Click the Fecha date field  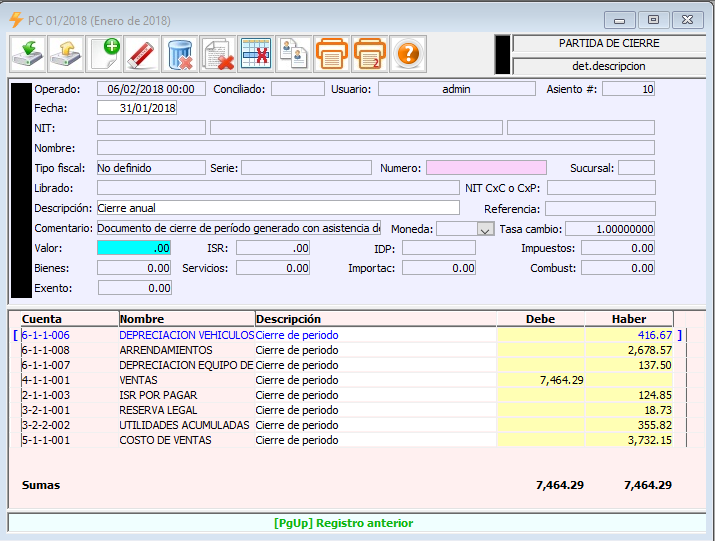(x=137, y=108)
